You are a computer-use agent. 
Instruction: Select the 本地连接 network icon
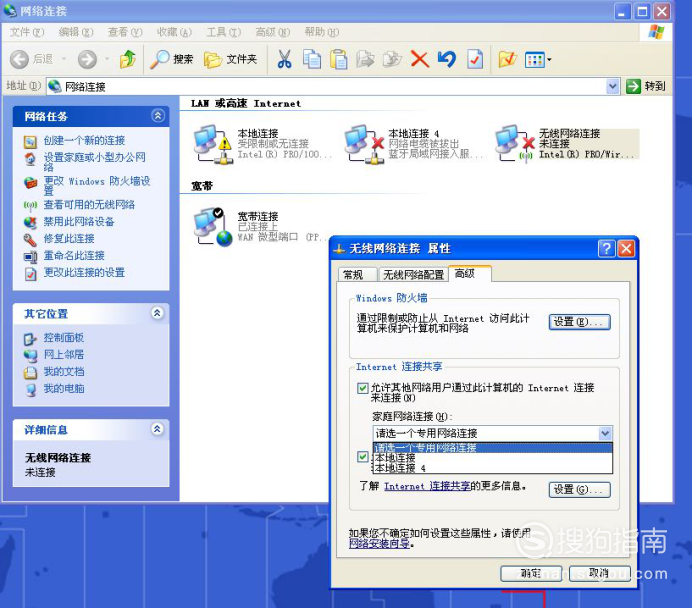213,145
